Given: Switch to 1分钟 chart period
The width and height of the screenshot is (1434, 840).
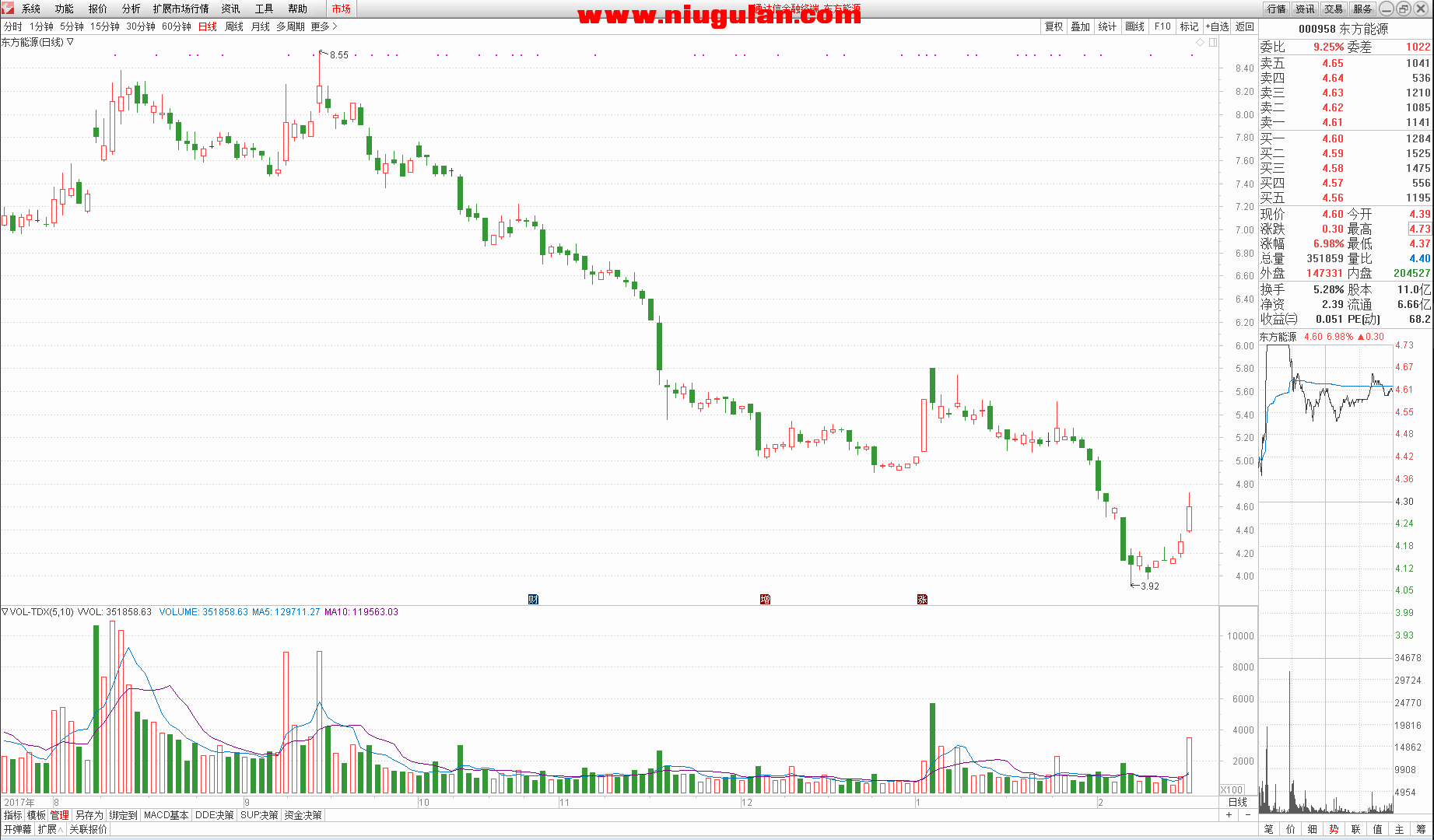Looking at the screenshot, I should point(41,26).
